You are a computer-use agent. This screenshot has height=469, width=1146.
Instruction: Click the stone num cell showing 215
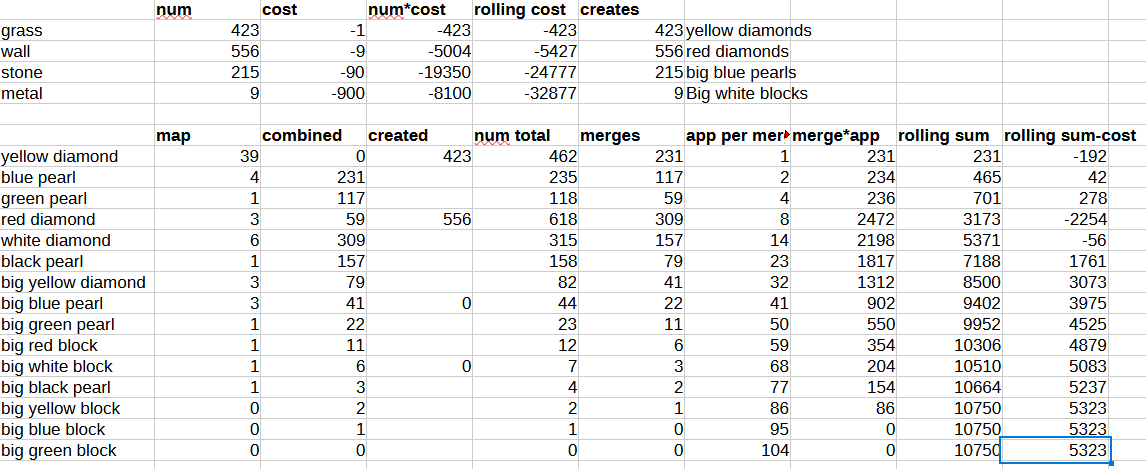click(207, 72)
